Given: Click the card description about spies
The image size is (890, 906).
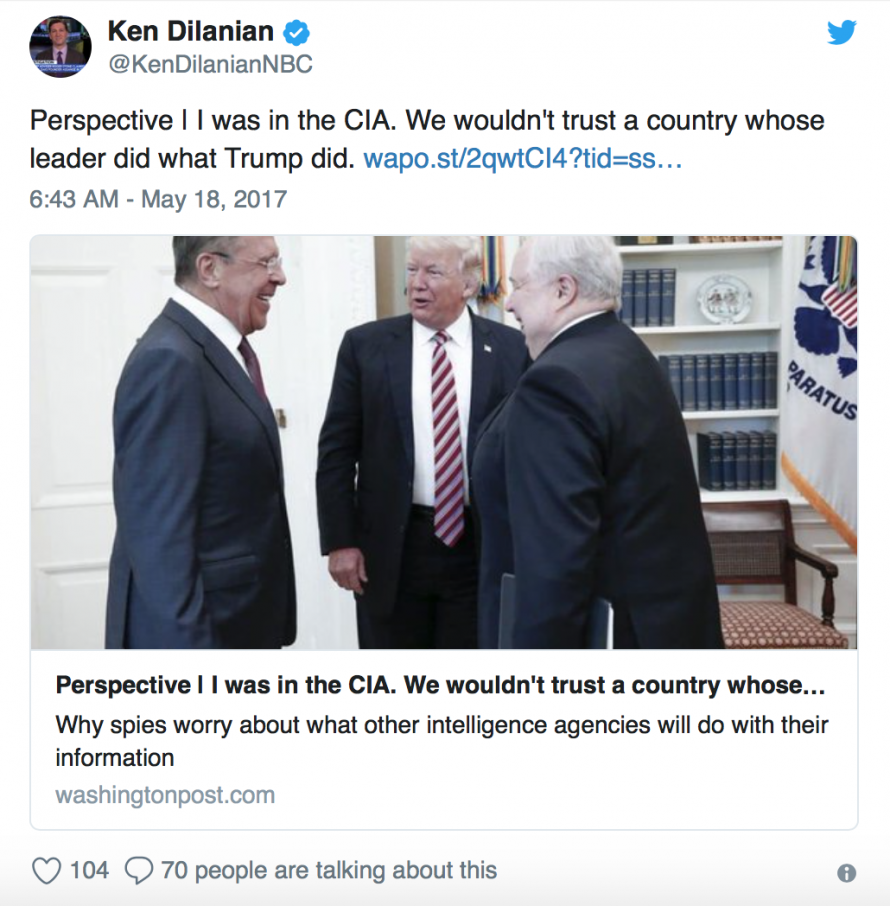Looking at the screenshot, I should point(442,741).
